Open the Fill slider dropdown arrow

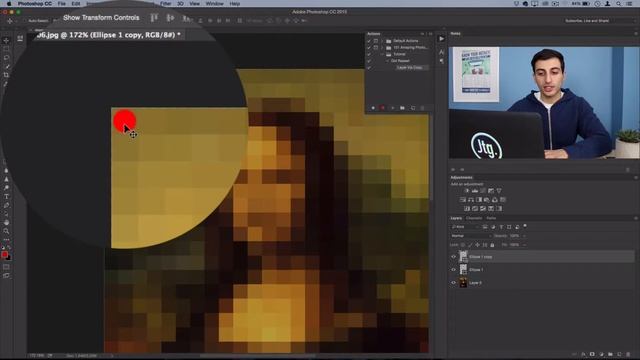[524, 245]
